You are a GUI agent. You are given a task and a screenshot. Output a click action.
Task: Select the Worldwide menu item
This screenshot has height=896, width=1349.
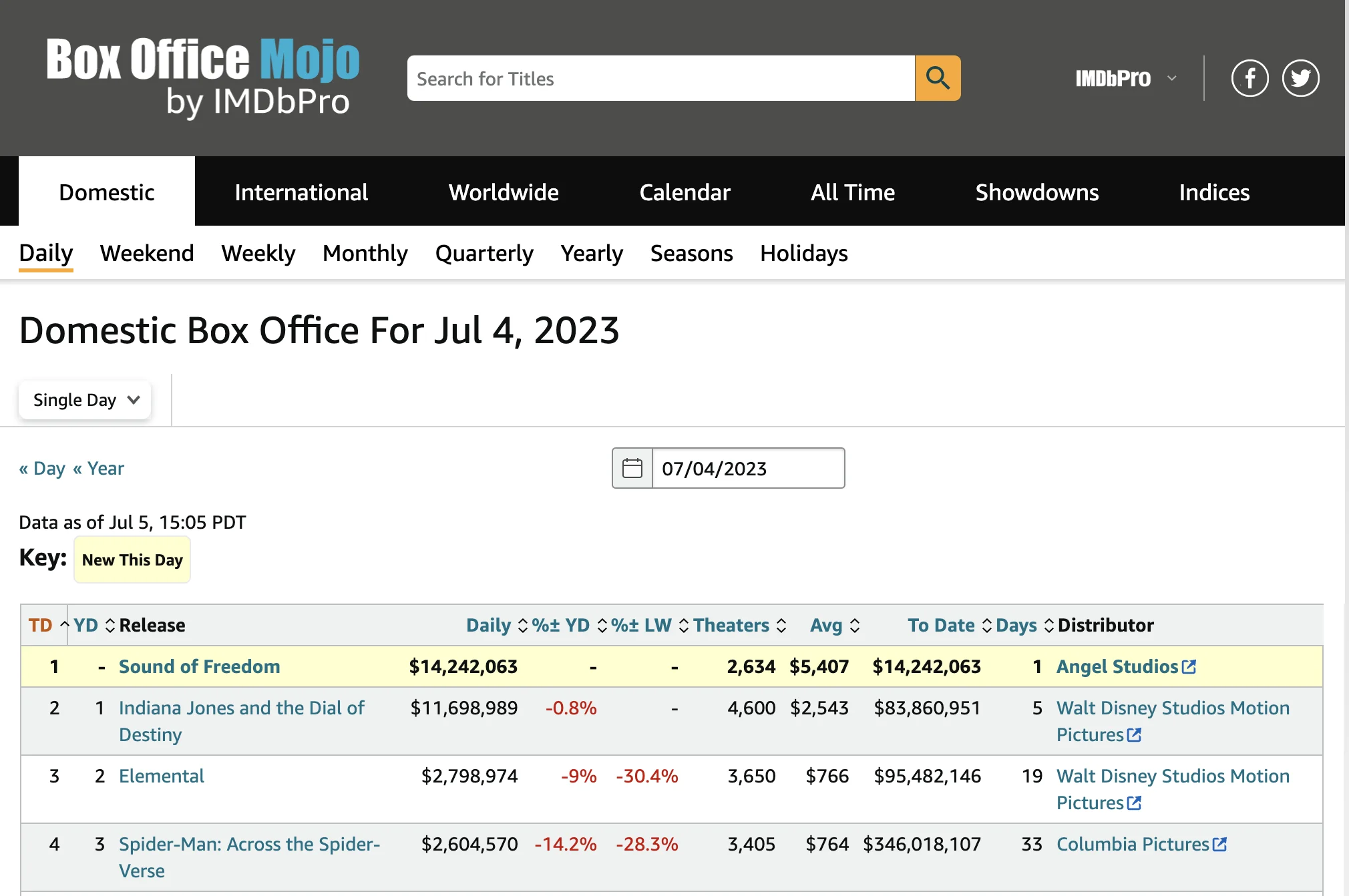[504, 191]
